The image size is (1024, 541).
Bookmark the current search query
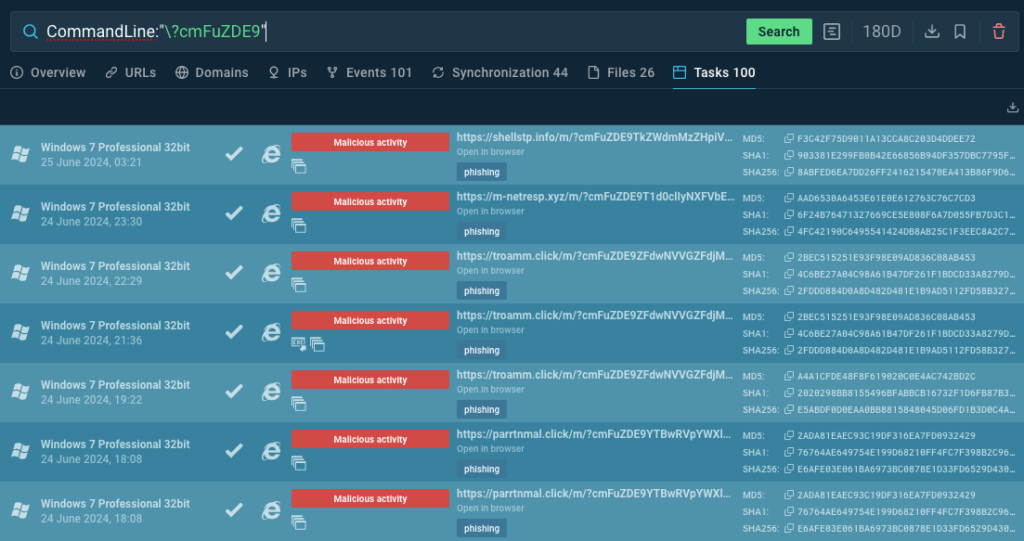click(960, 32)
